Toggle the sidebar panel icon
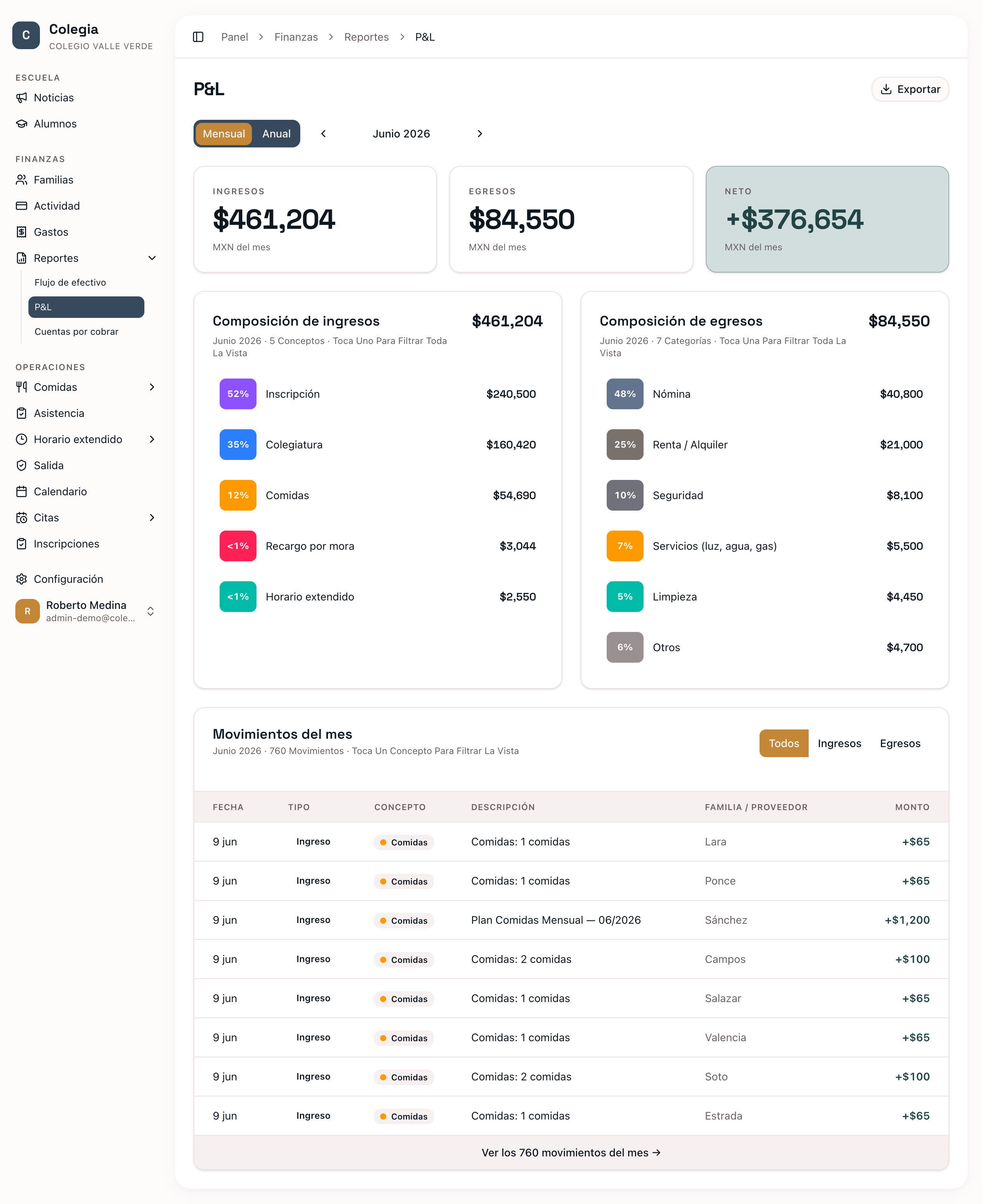983x1204 pixels. tap(198, 37)
